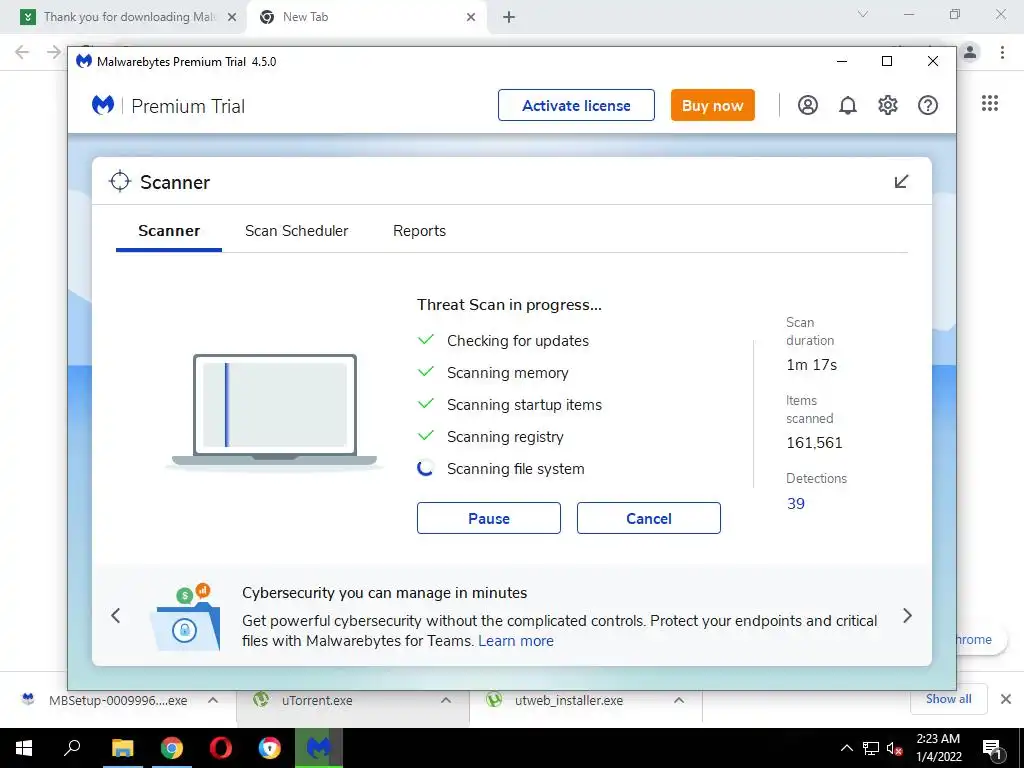The height and width of the screenshot is (768, 1024).
Task: Open Opera browser from taskbar
Action: tap(221, 748)
